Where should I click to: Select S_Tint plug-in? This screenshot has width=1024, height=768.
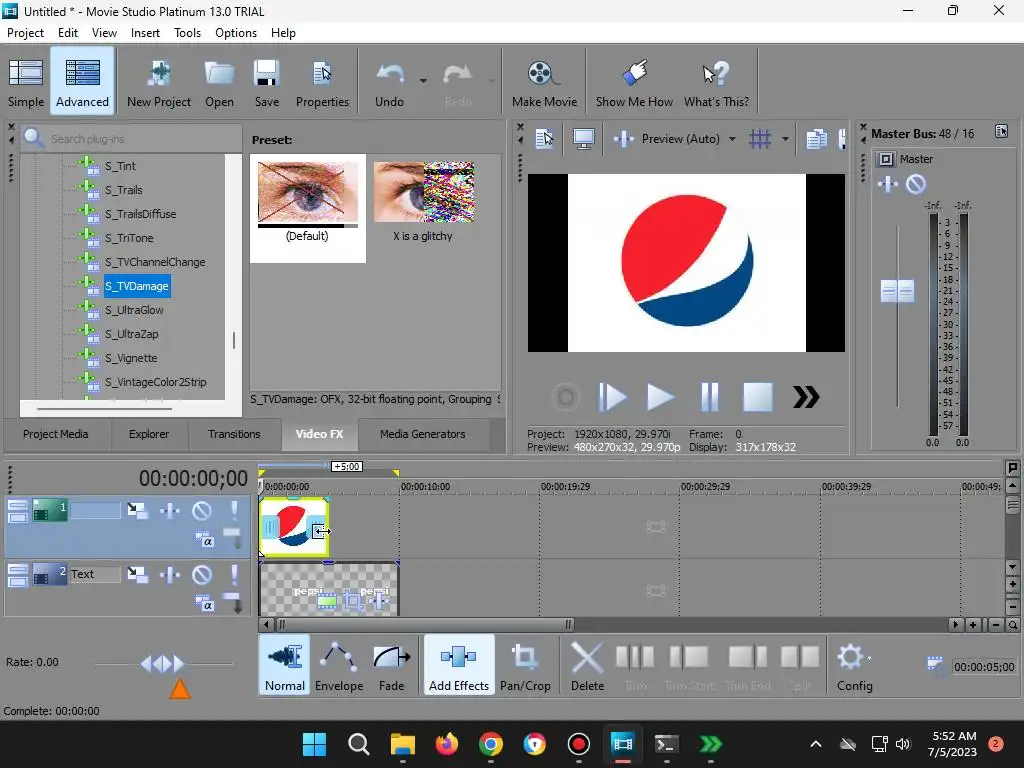[x=120, y=166]
